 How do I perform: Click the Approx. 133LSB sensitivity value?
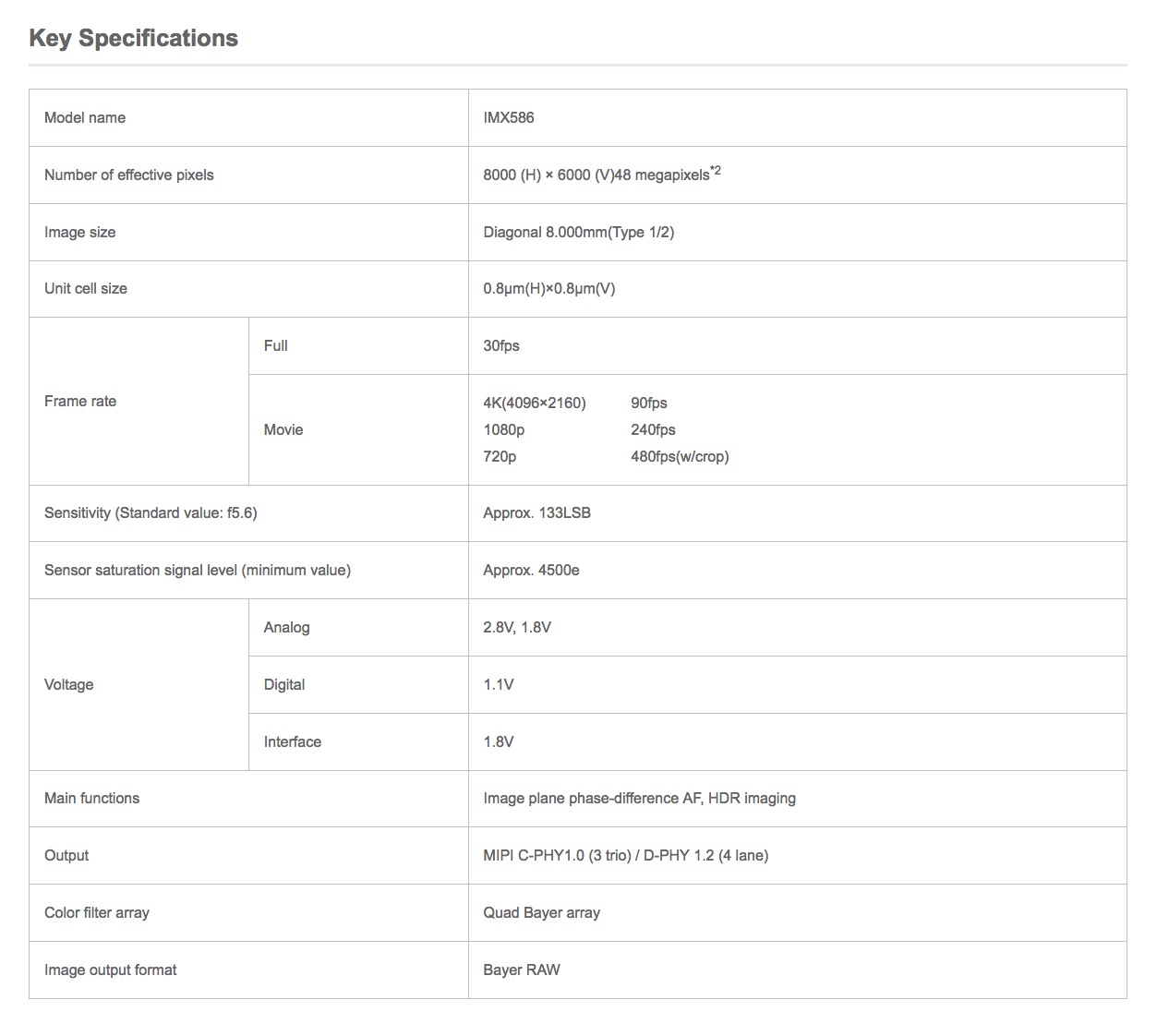536,512
